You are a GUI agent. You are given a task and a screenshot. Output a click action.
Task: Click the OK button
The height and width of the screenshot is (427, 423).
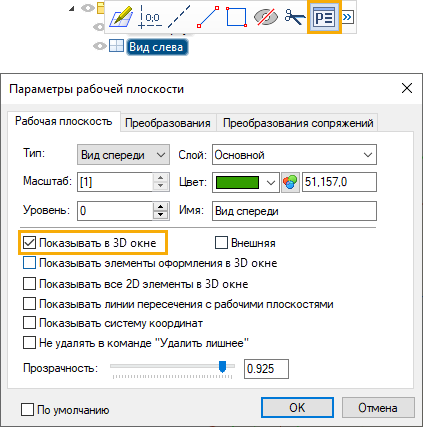point(297,407)
